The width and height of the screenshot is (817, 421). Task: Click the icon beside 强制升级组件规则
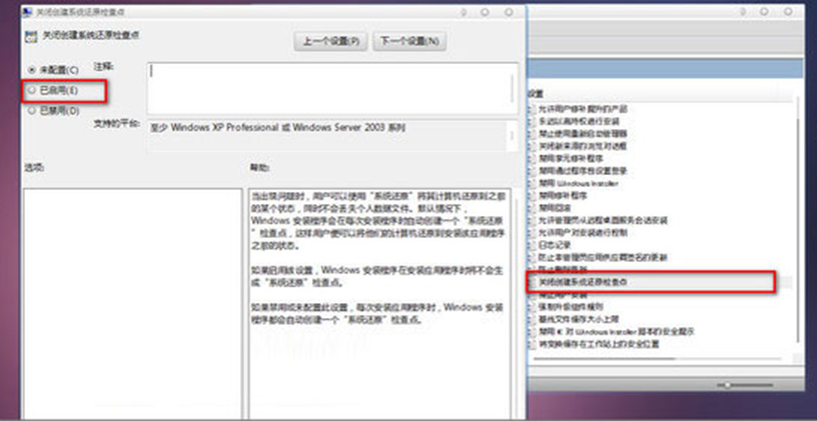point(532,306)
